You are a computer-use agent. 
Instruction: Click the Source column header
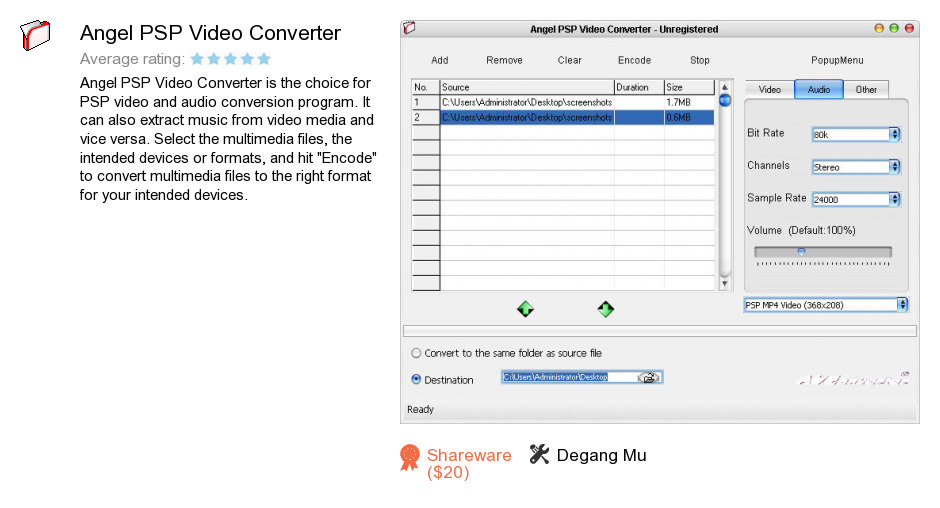[x=527, y=87]
